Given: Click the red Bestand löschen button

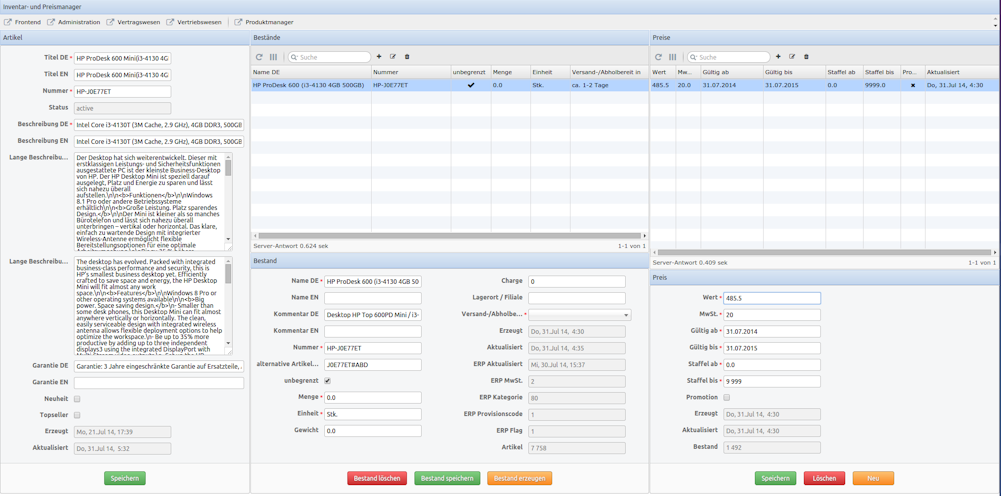Looking at the screenshot, I should [377, 479].
